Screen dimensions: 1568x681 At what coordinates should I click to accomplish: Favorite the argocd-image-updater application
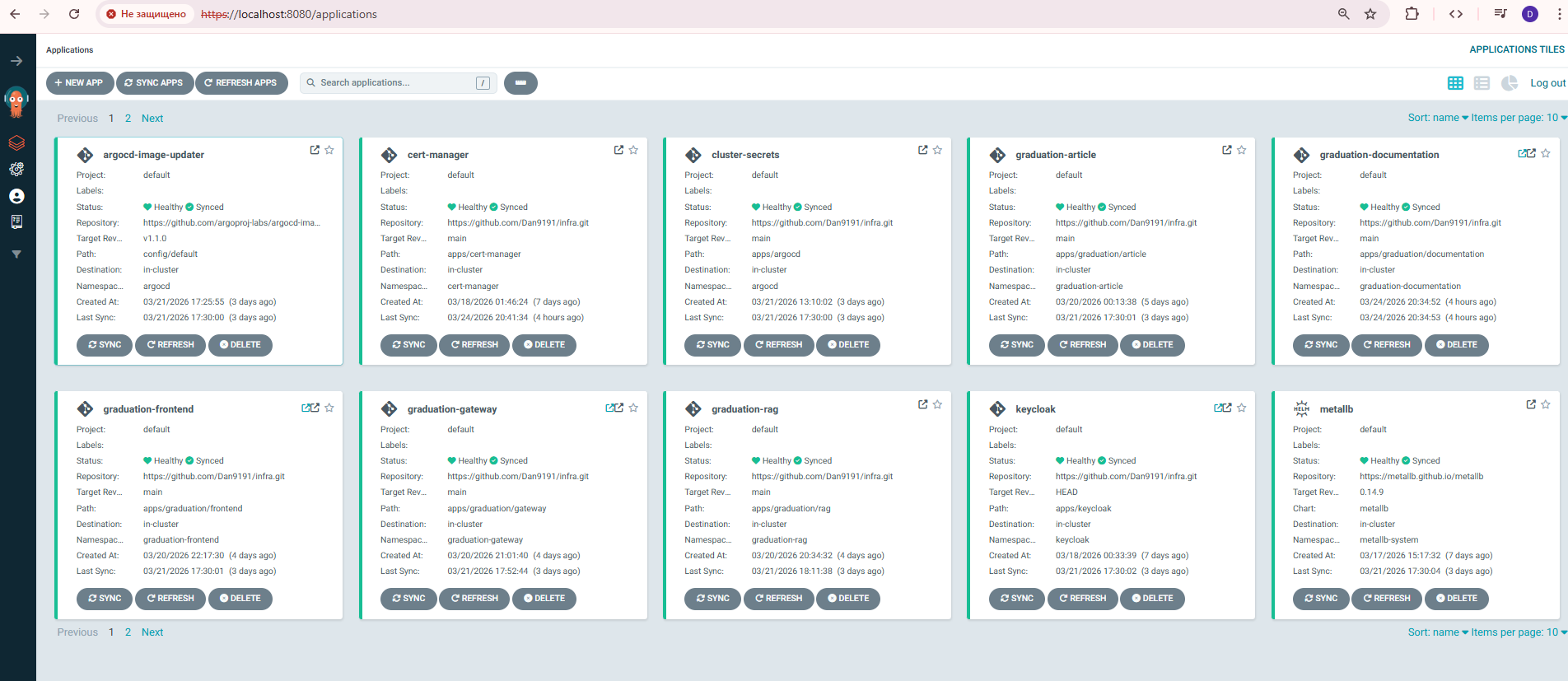pyautogui.click(x=329, y=150)
